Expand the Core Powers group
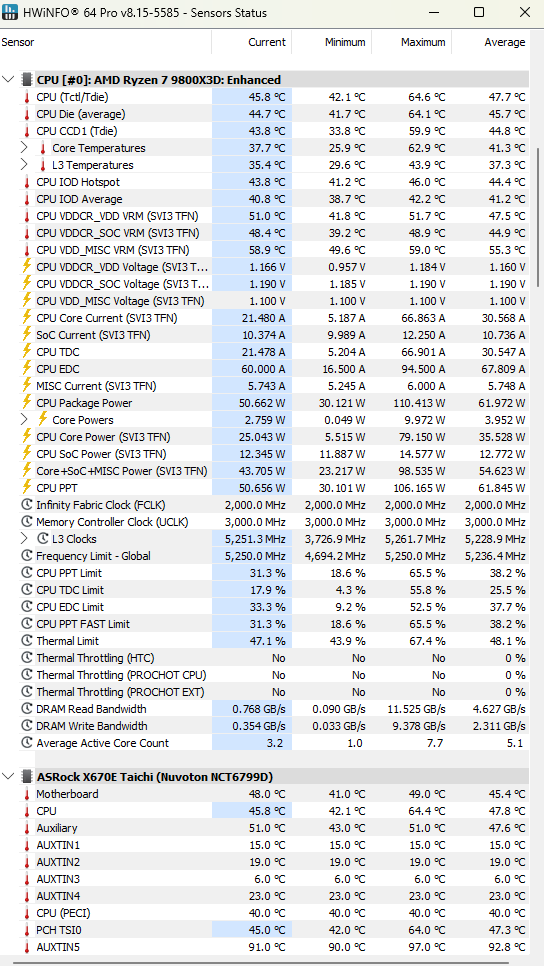Screen dimensions: 544x966 [24, 420]
